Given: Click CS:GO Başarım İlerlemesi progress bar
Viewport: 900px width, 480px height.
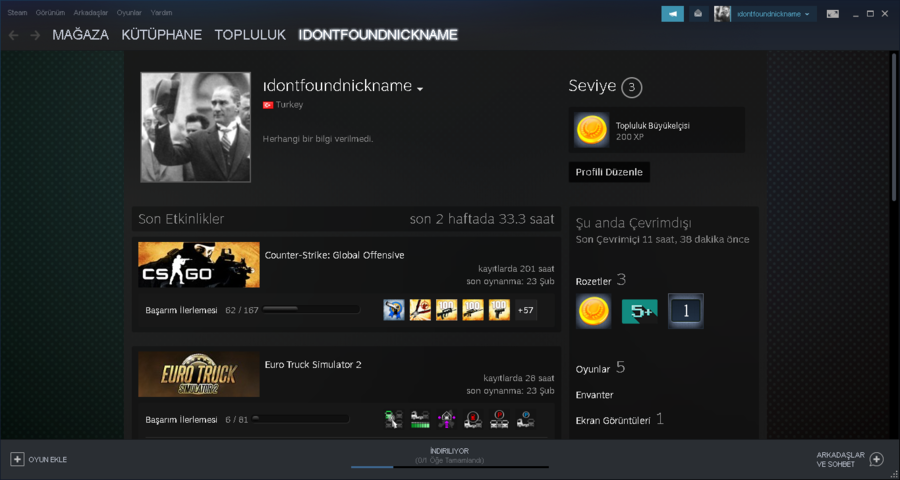Looking at the screenshot, I should click(311, 309).
